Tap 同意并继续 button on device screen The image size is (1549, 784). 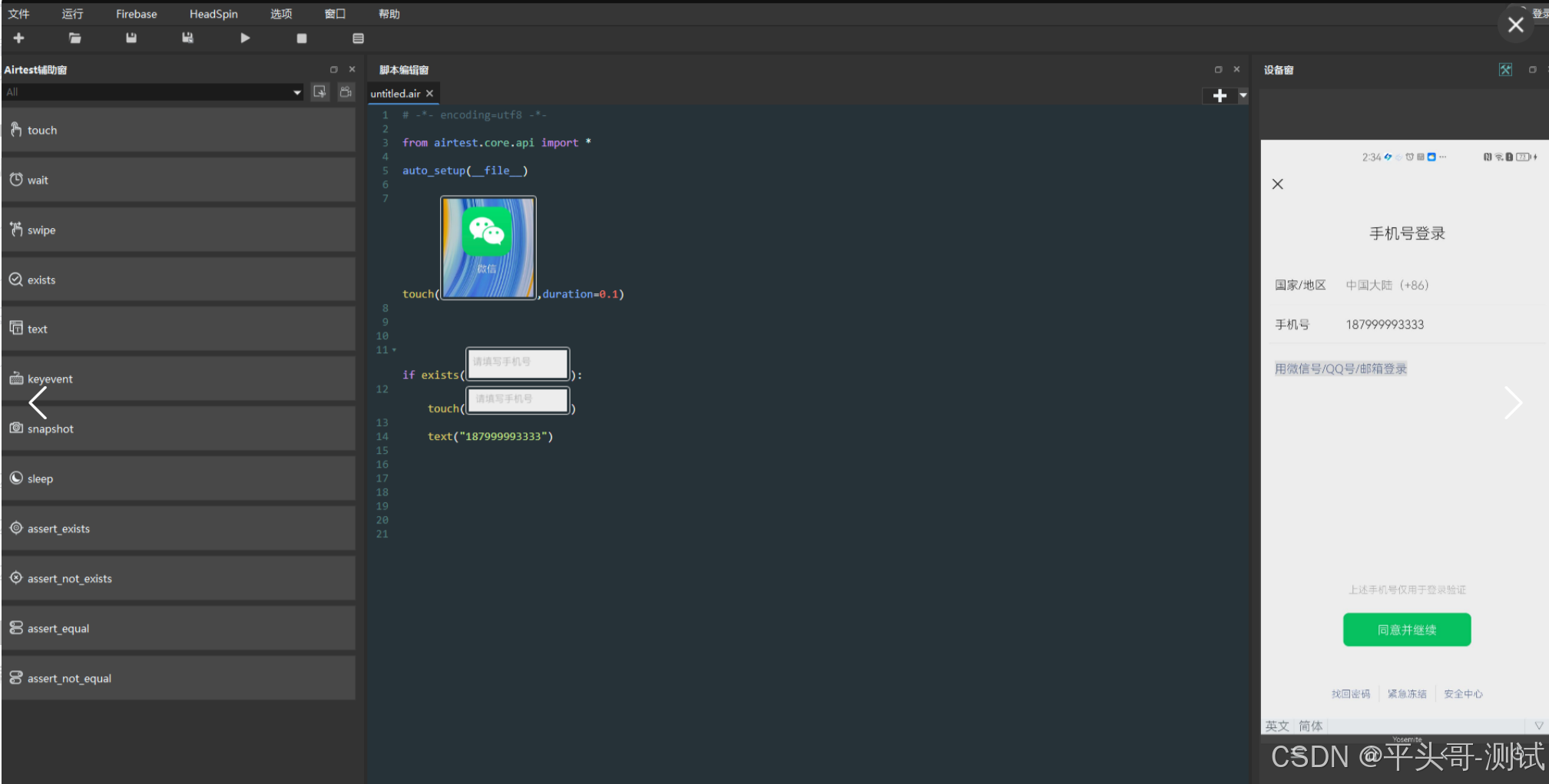1407,630
